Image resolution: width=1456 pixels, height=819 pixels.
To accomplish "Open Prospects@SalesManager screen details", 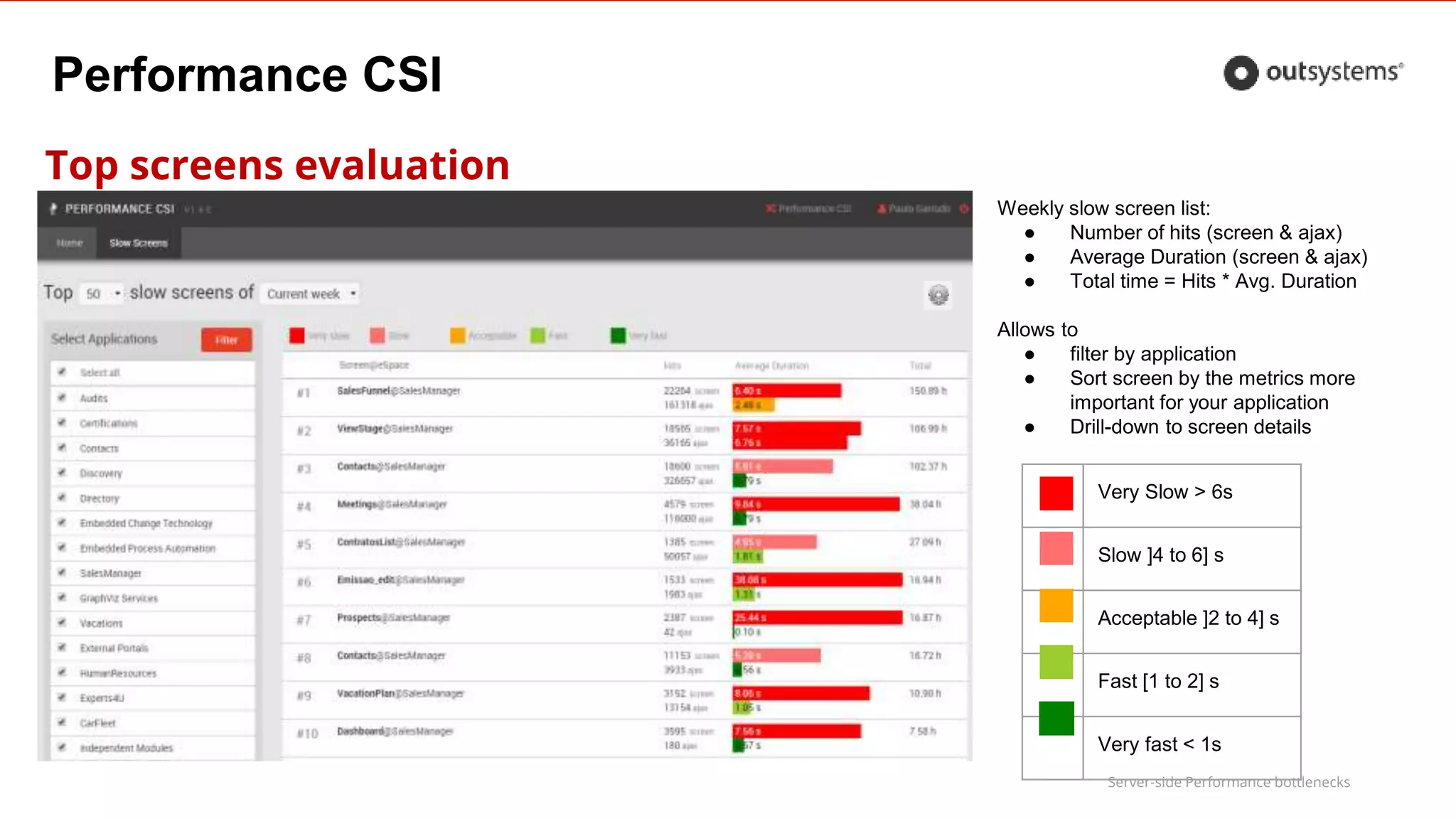I will pyautogui.click(x=393, y=618).
